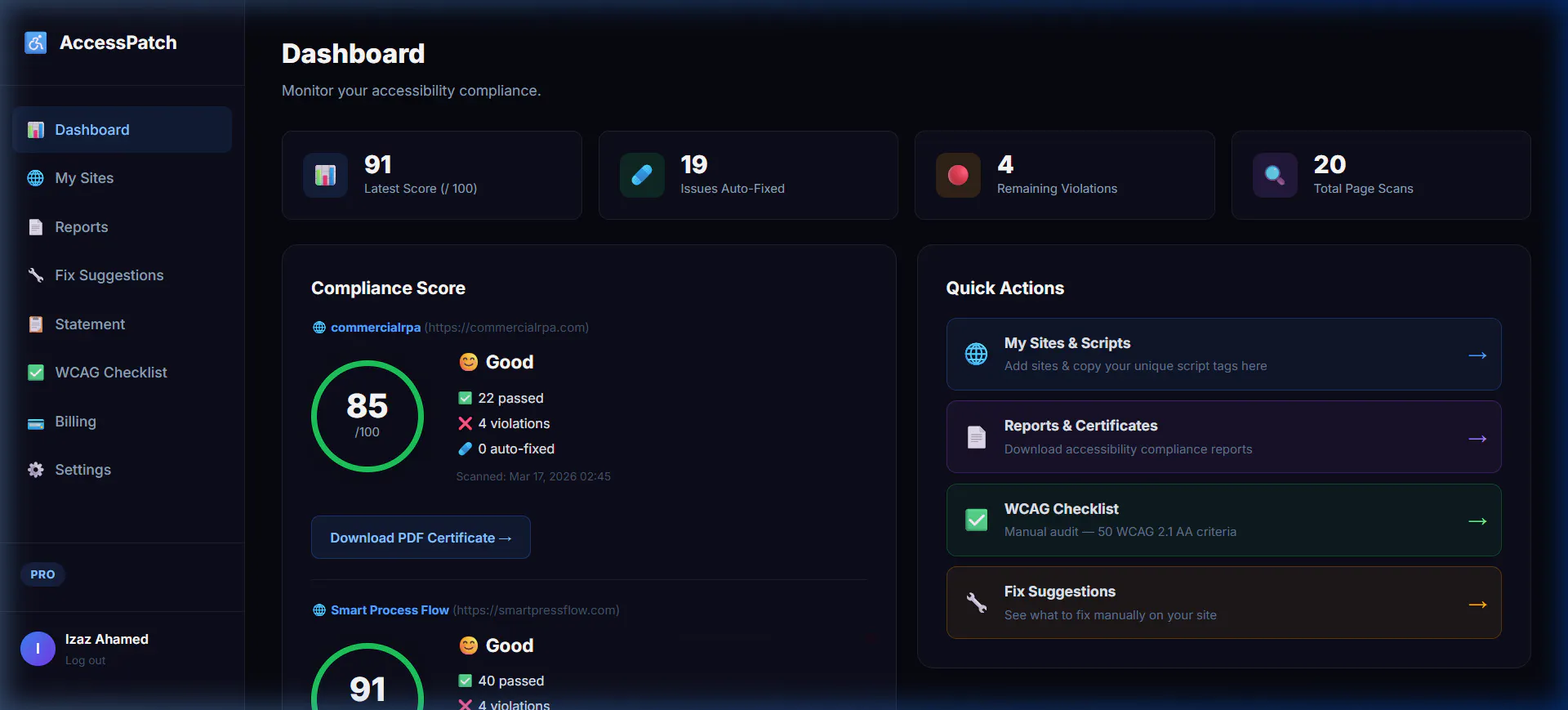This screenshot has height=710, width=1568.
Task: Click the 'Quick Actions' heading
Action: pos(1005,288)
